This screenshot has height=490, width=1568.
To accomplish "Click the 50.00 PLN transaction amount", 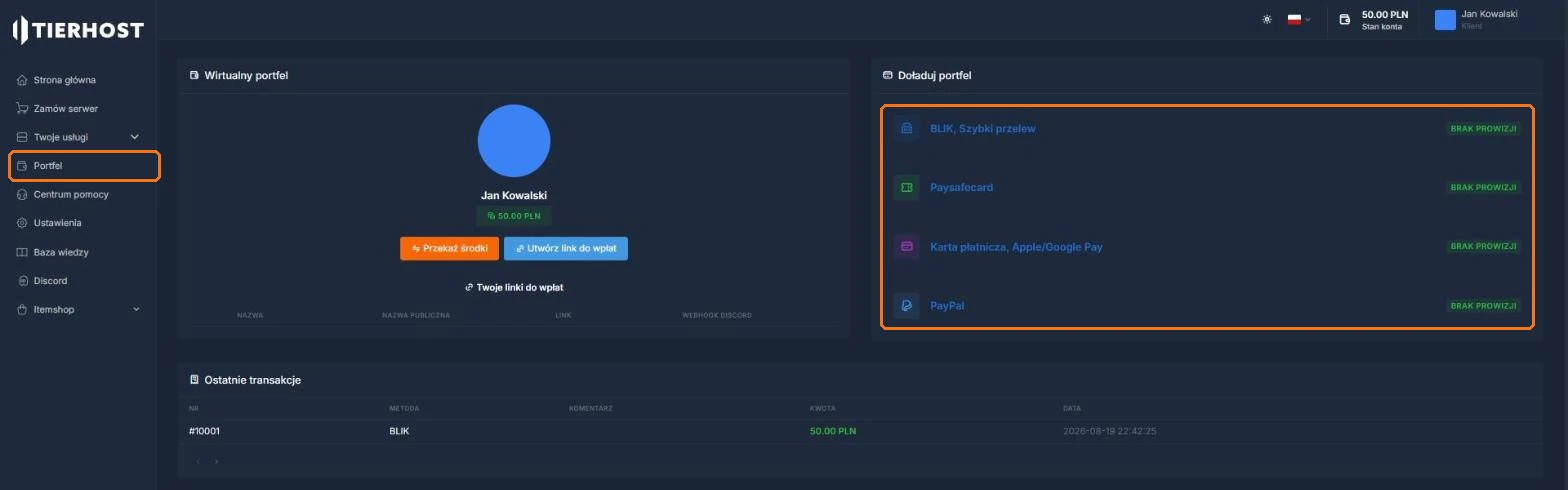I will pyautogui.click(x=833, y=431).
